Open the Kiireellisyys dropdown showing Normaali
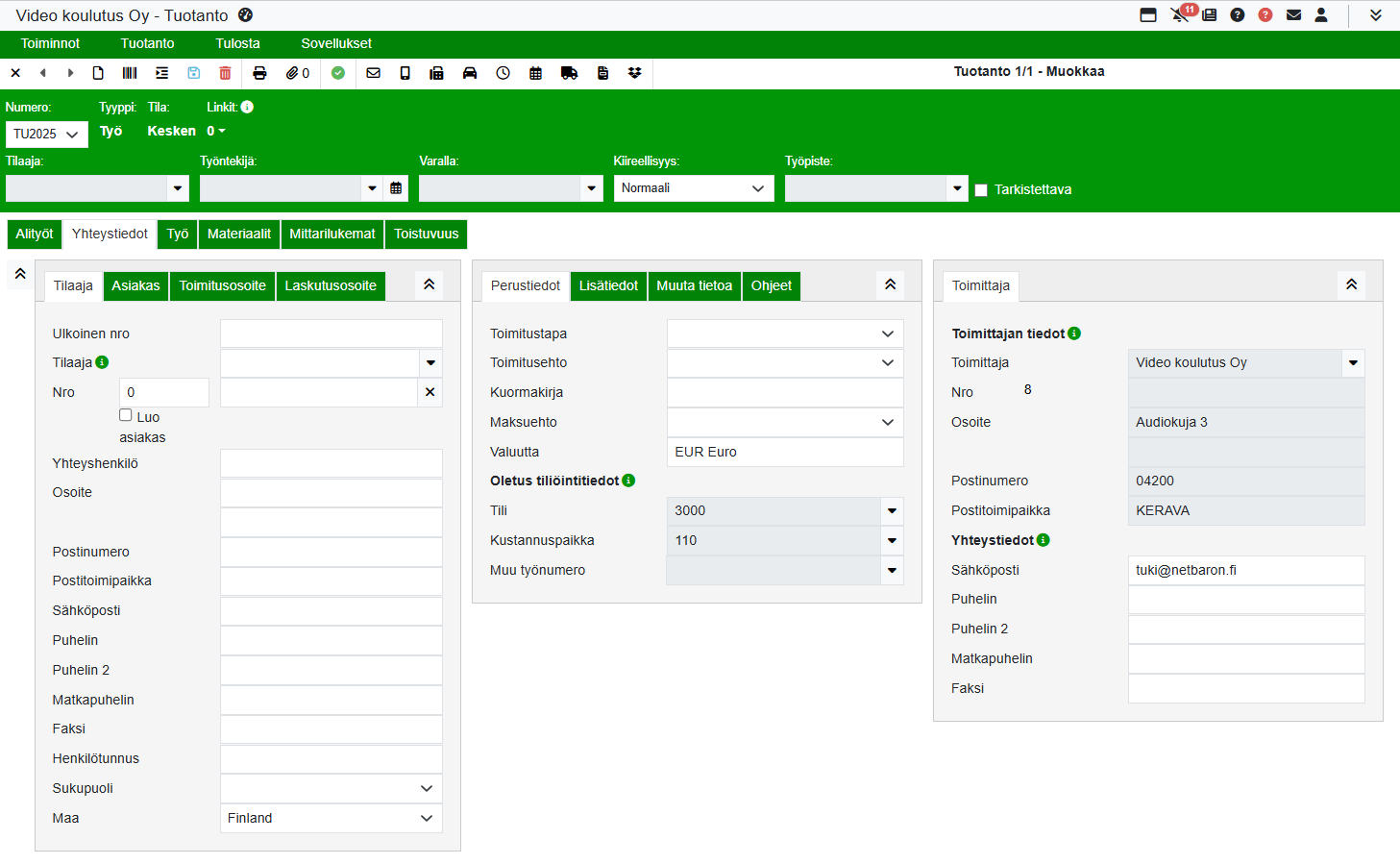Viewport: 1400px width, 864px height. [693, 188]
